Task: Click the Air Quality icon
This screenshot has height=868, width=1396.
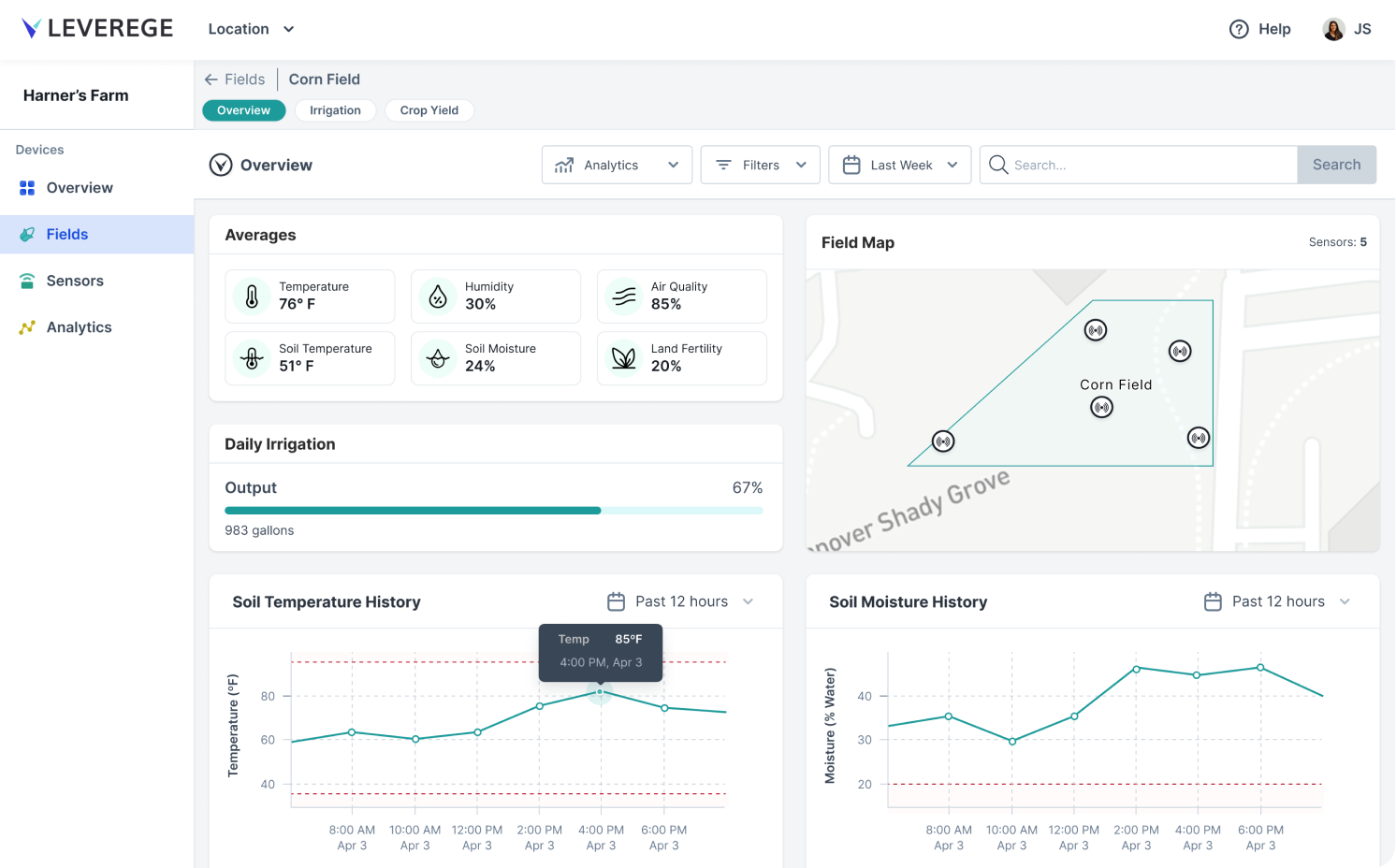Action: [623, 297]
